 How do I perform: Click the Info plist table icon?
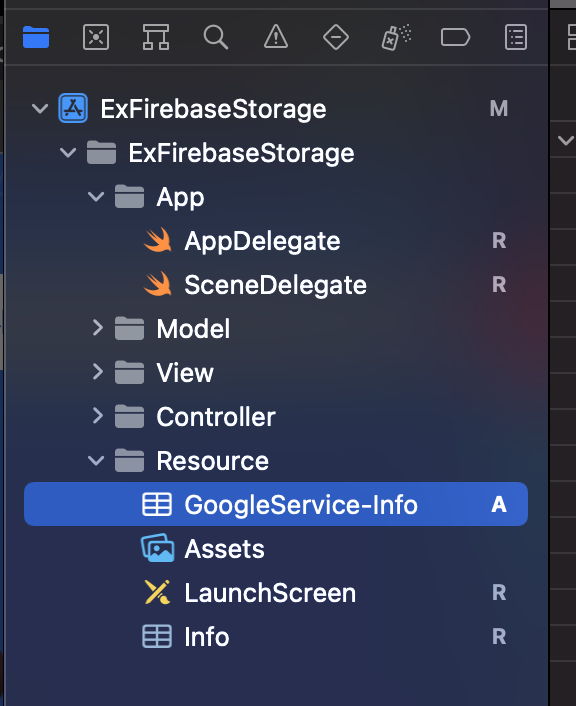(157, 636)
